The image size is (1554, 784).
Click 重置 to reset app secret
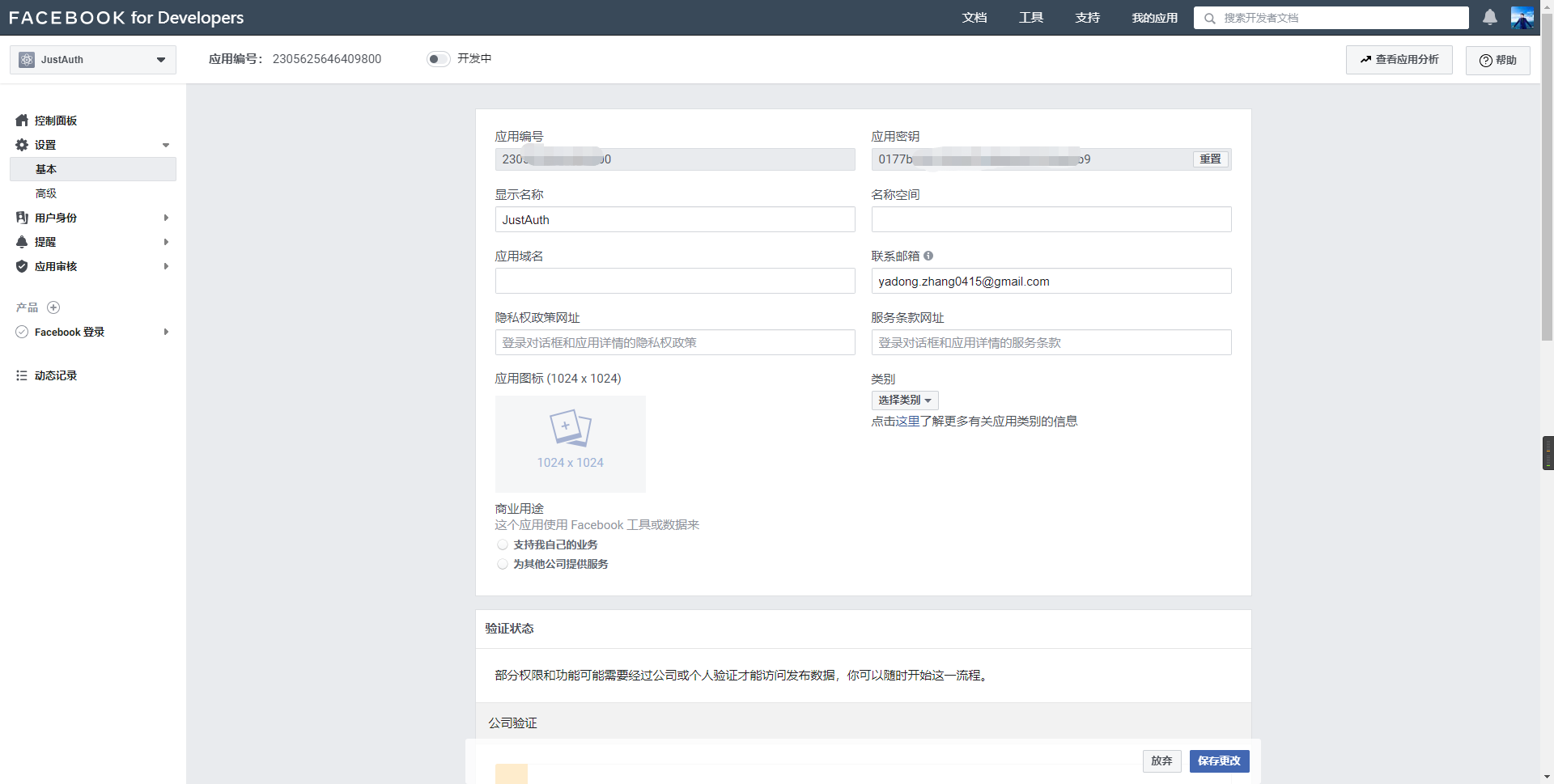coord(1211,159)
